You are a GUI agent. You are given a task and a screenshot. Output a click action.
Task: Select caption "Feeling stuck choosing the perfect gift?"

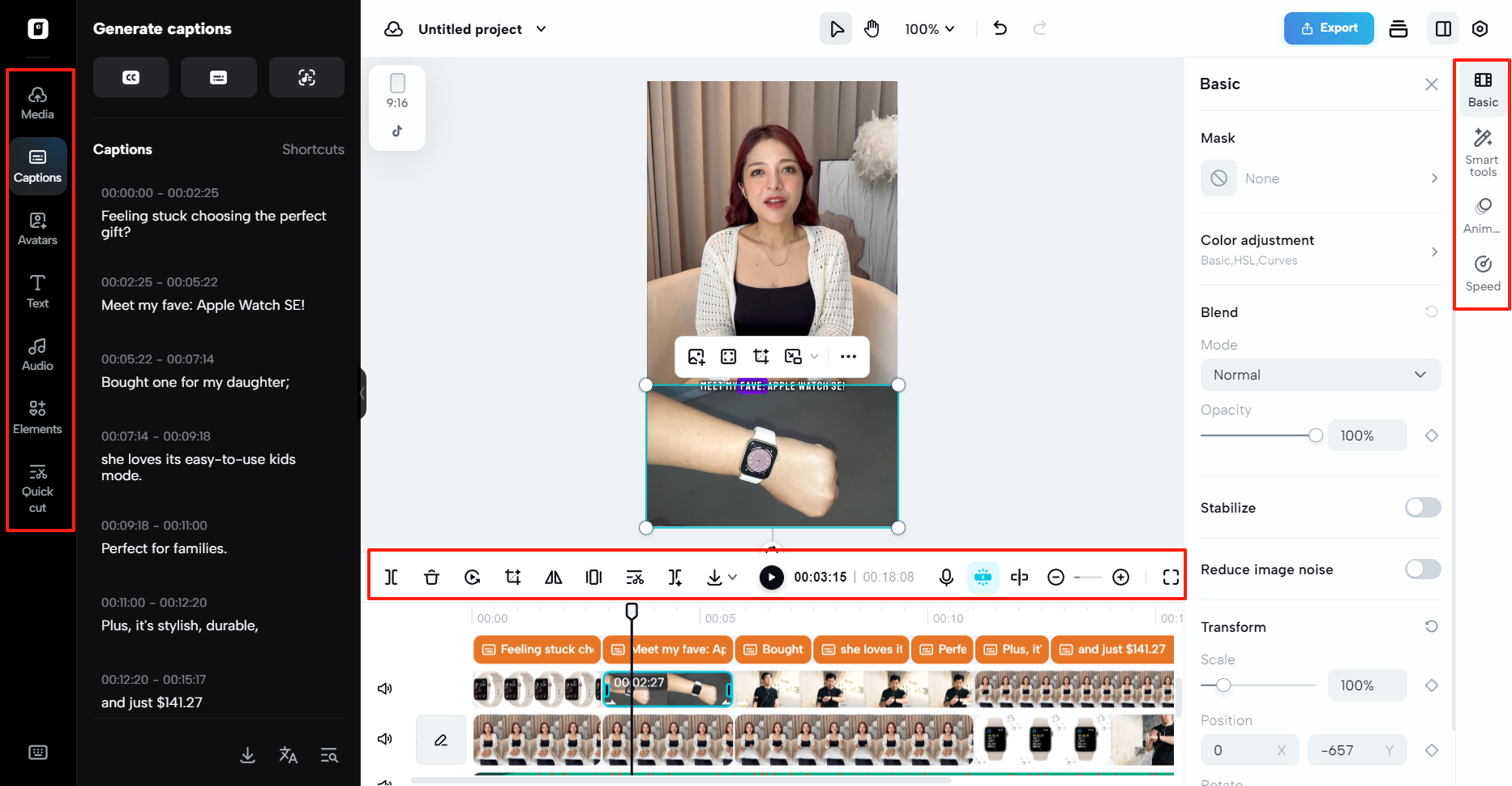(x=213, y=224)
